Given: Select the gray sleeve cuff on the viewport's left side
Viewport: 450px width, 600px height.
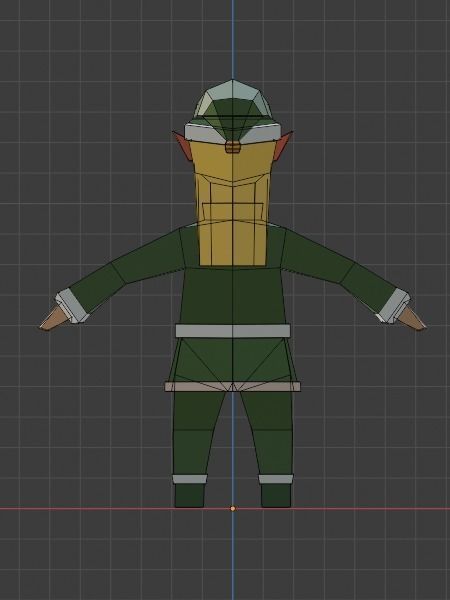Looking at the screenshot, I should 73,306.
